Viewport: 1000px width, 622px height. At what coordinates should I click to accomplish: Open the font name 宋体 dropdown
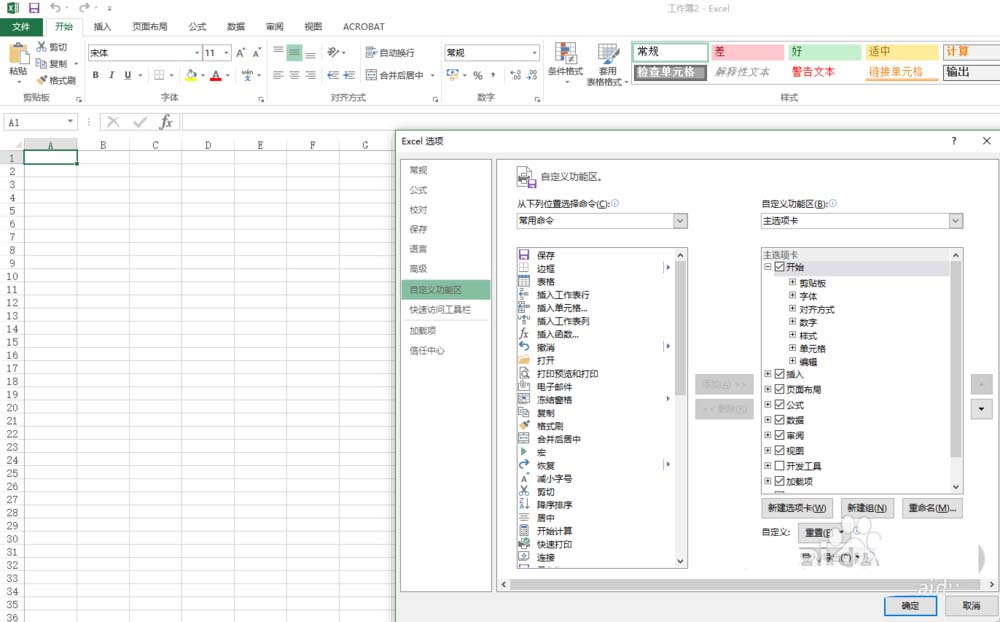[197, 53]
